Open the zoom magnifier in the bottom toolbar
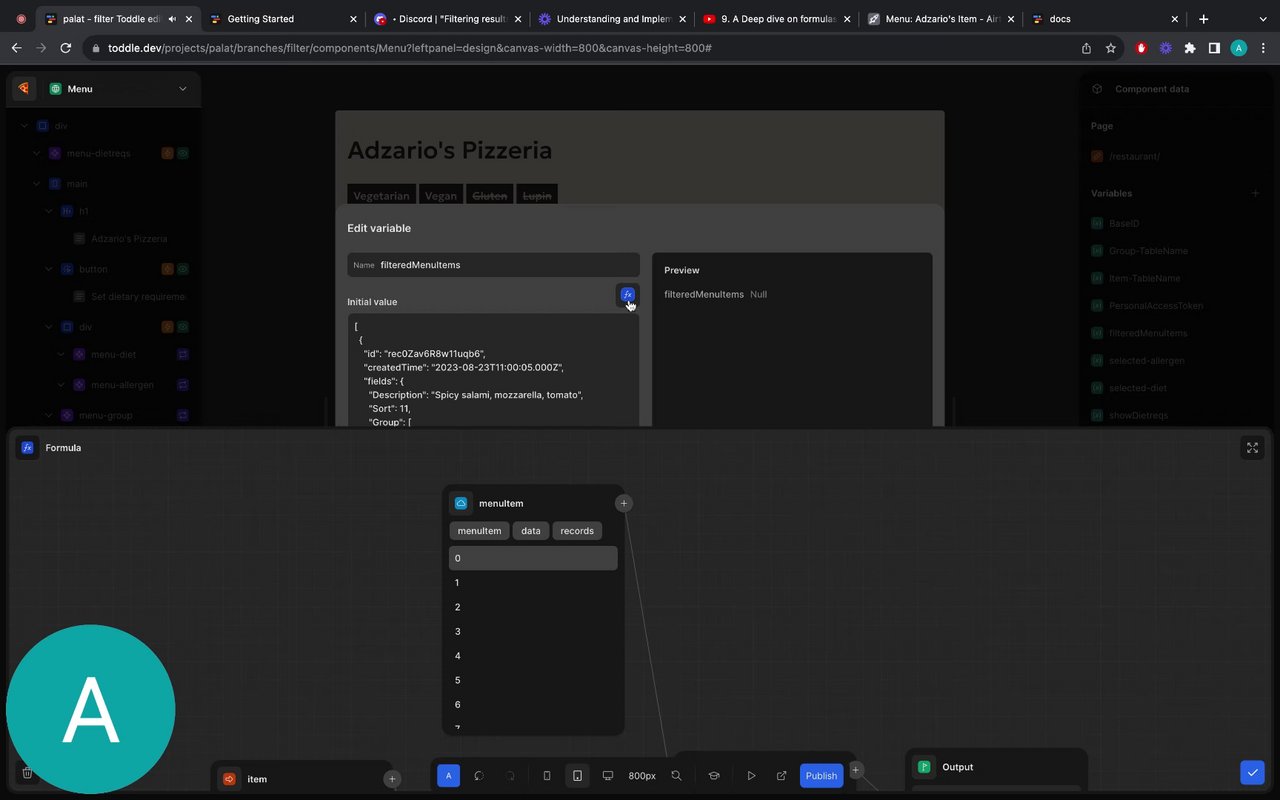 [x=677, y=775]
